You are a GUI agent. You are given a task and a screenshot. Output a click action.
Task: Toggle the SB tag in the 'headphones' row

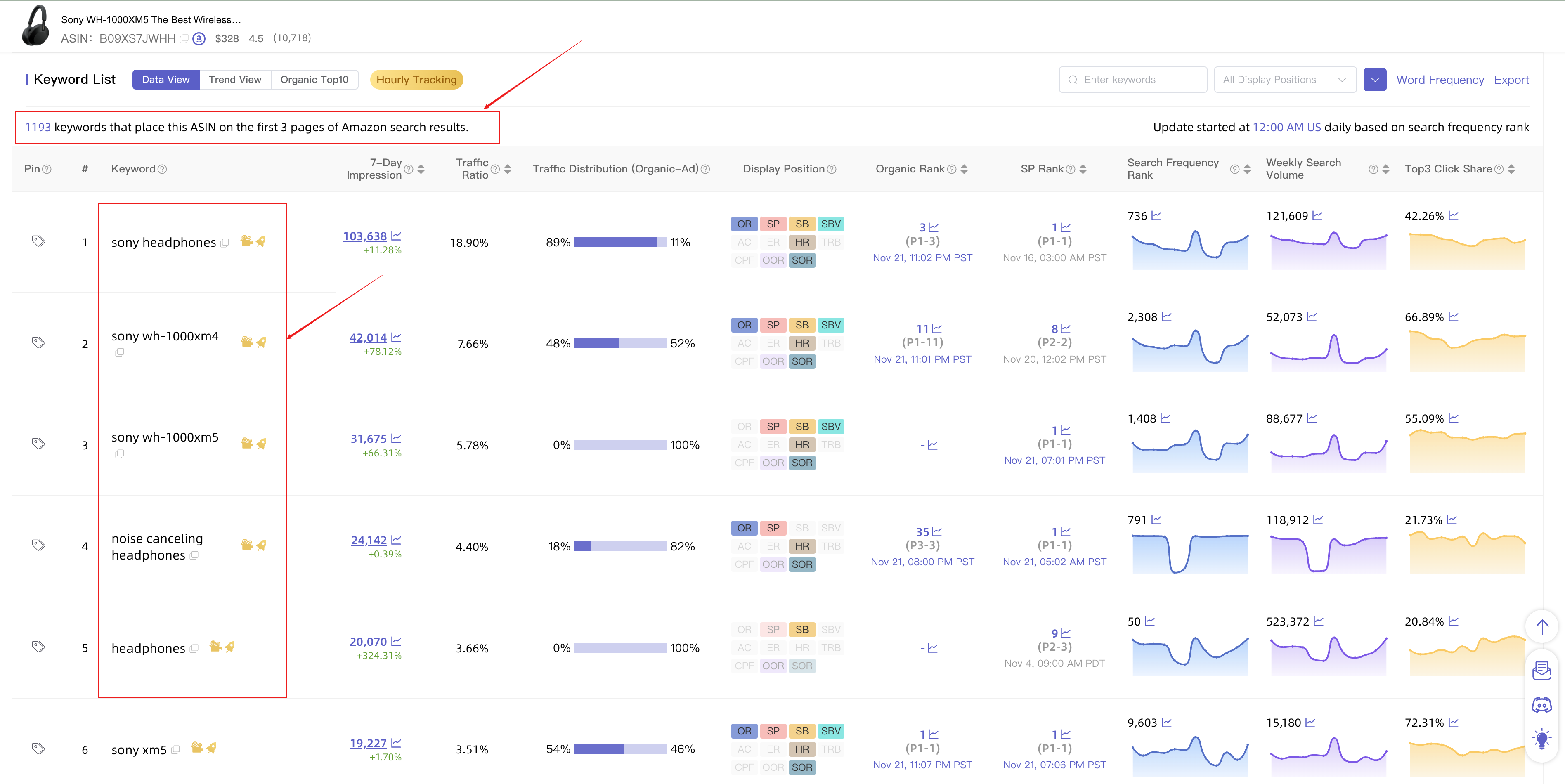click(802, 630)
